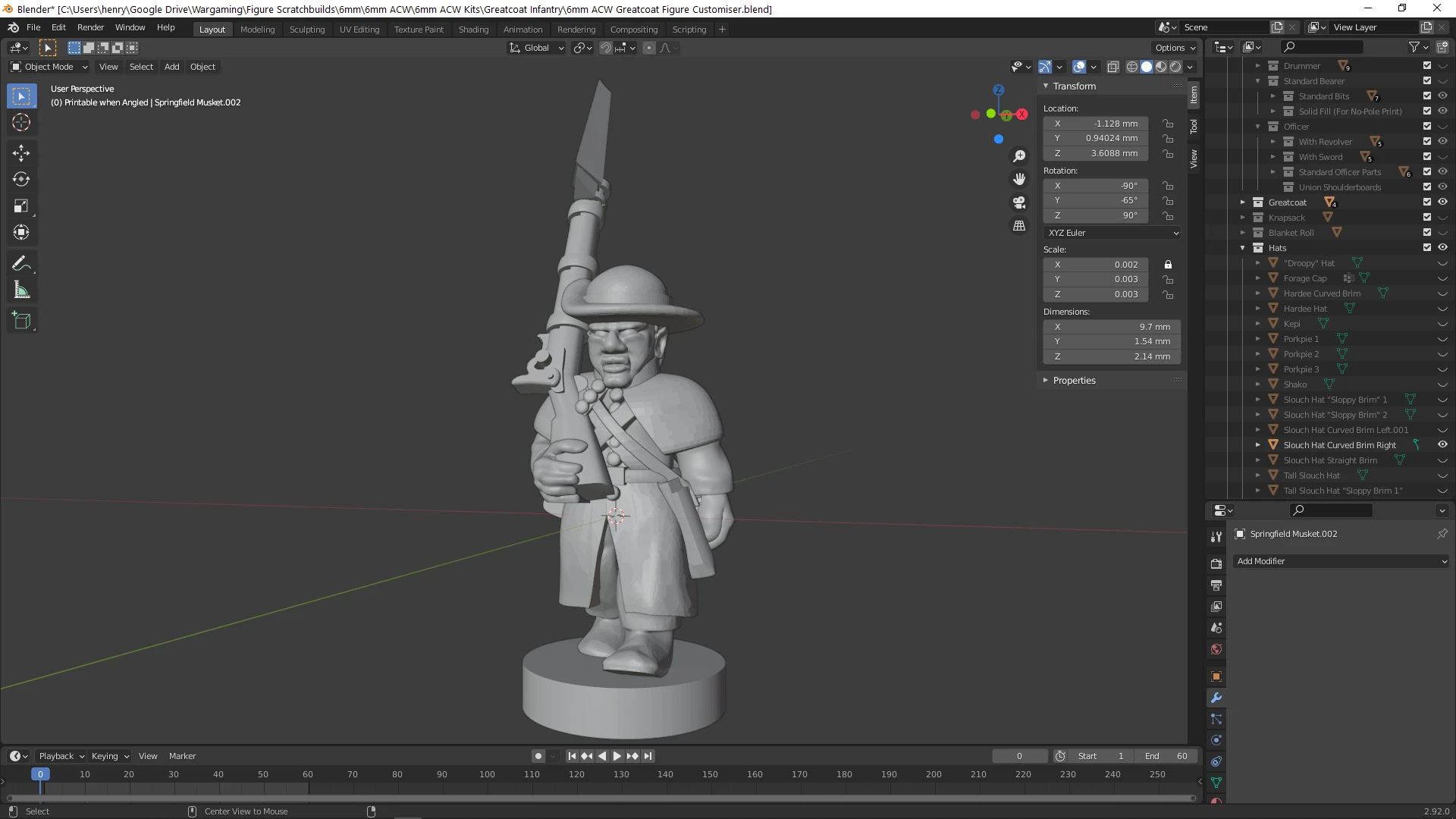The height and width of the screenshot is (819, 1456).
Task: Choose the Add Cube tool
Action: click(x=21, y=321)
